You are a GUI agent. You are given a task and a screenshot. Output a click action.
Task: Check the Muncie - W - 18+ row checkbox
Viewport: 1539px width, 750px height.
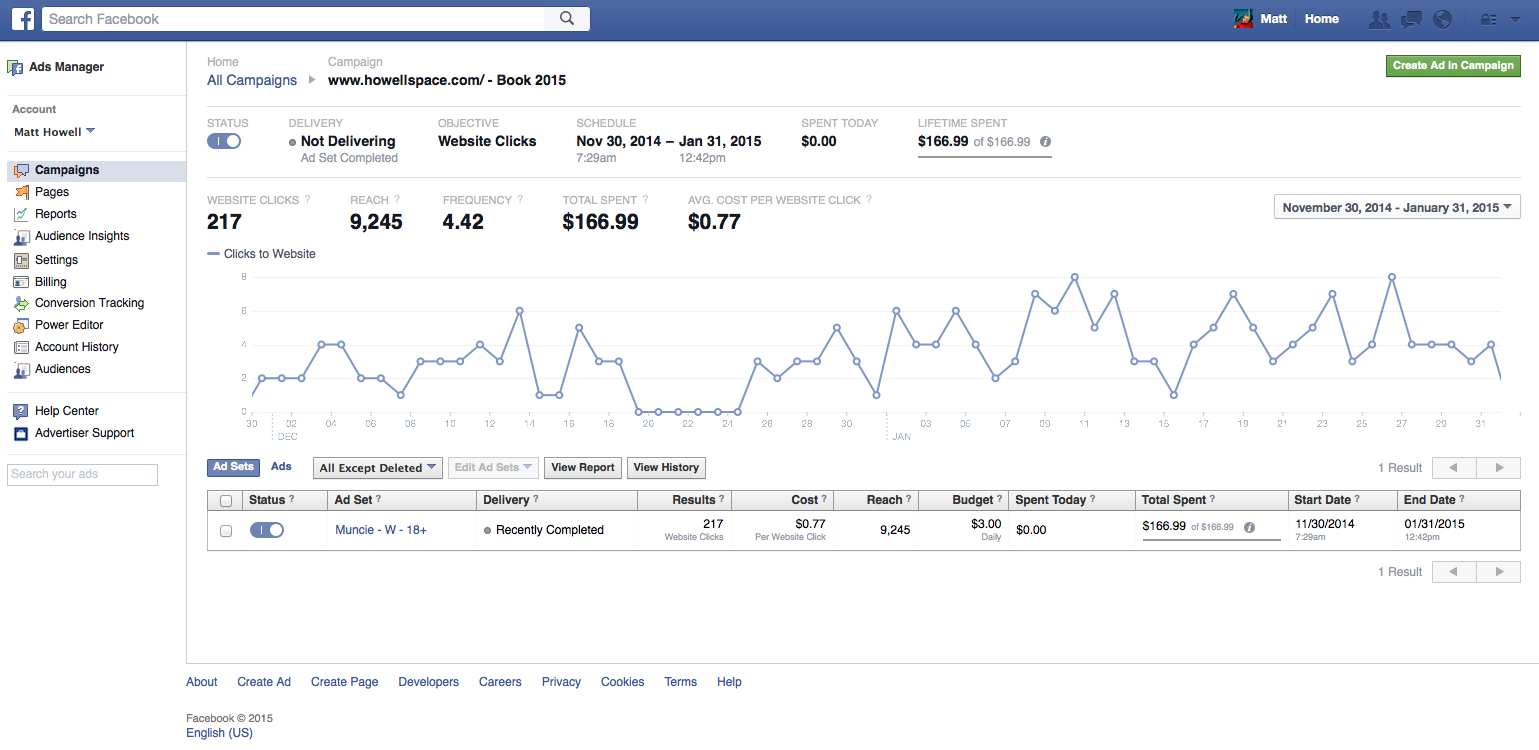226,531
